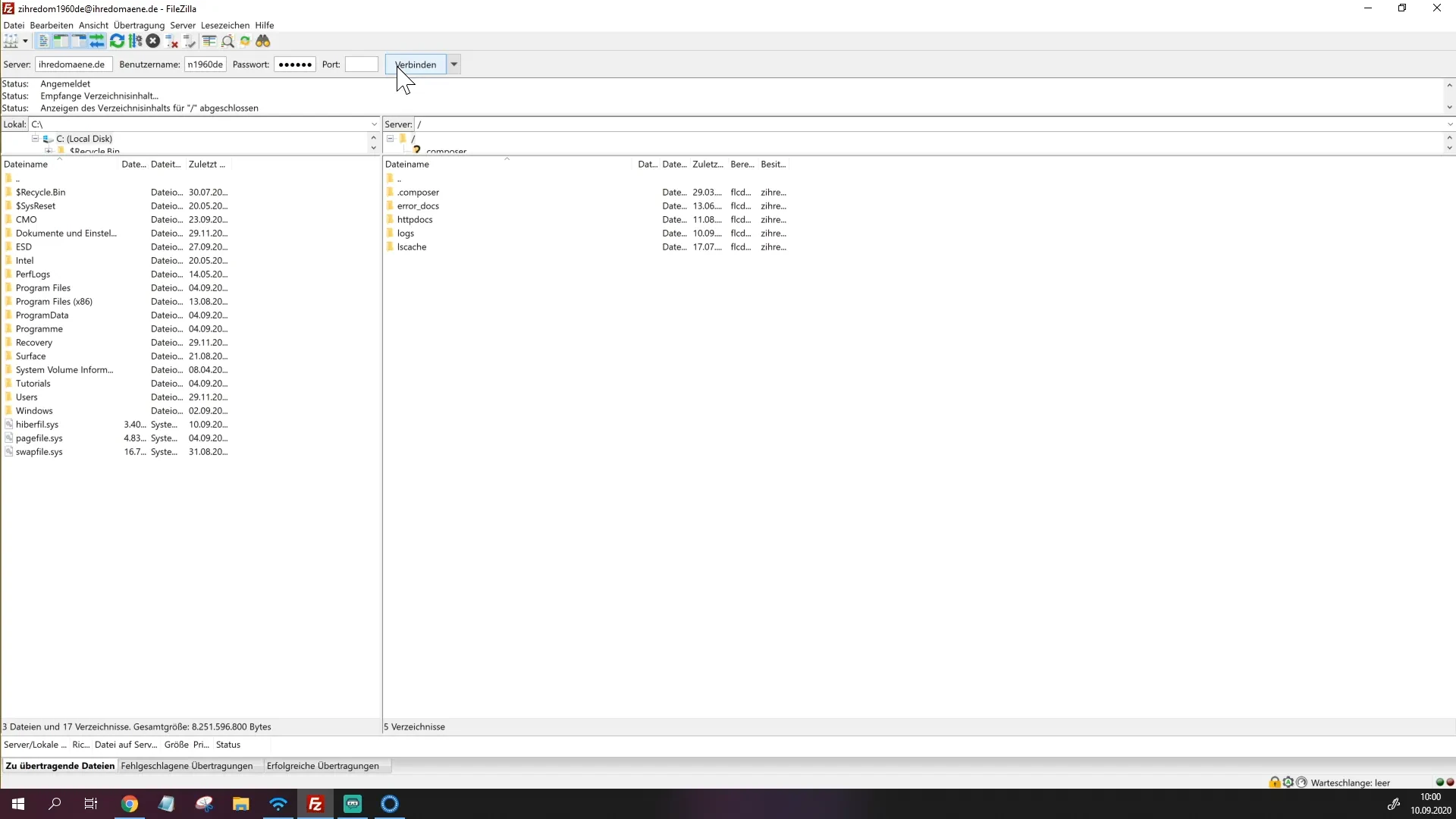Select the .composer remote folder icon
Screen dimensions: 1456x819
pos(390,193)
